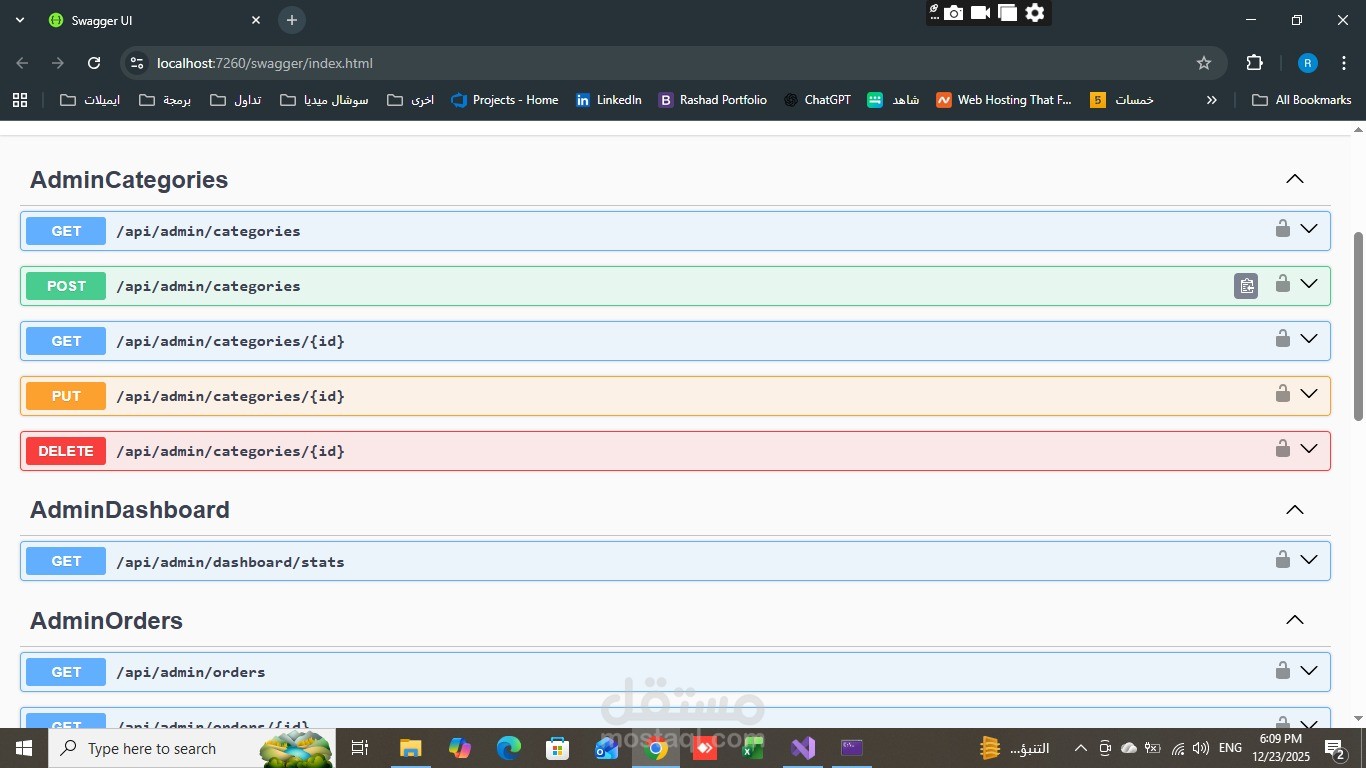
Task: Collapse the AdminOrders section
Action: pos(1295,620)
